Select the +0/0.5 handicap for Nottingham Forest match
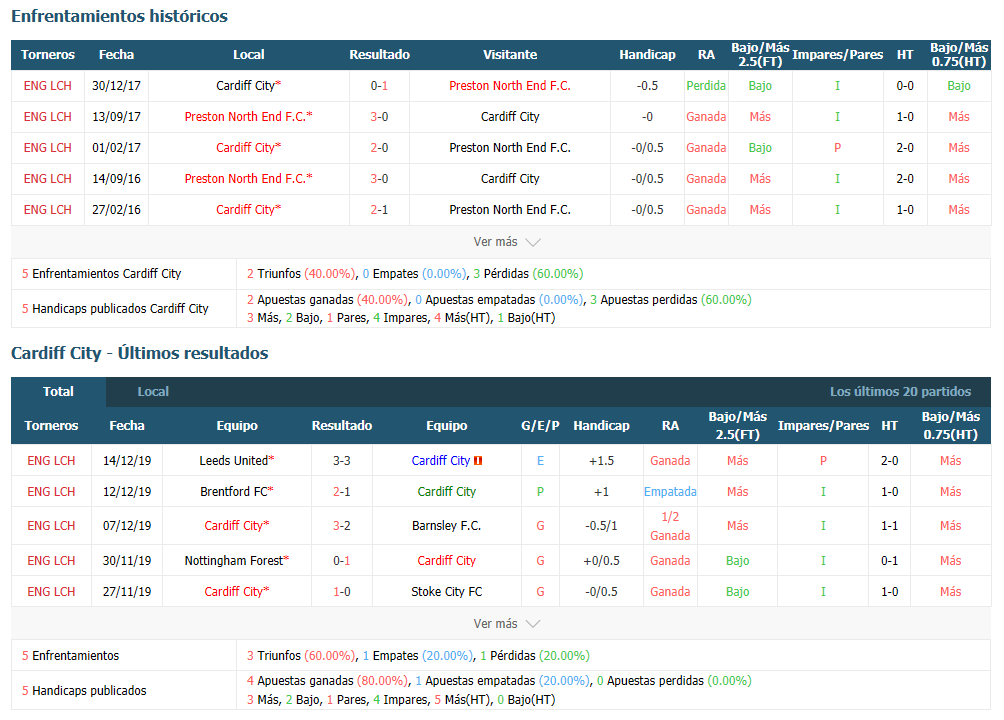Screen dimensions: 1004x720 pos(601,560)
